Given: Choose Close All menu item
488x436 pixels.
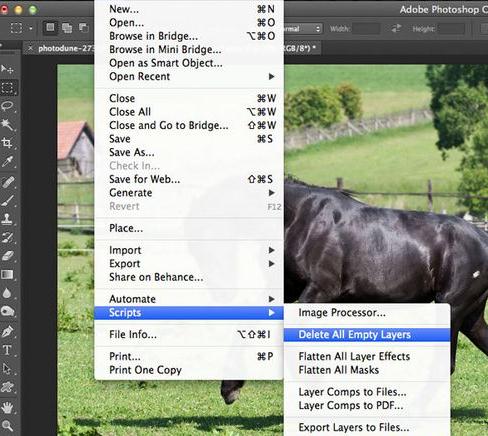Looking at the screenshot, I should point(189,112).
